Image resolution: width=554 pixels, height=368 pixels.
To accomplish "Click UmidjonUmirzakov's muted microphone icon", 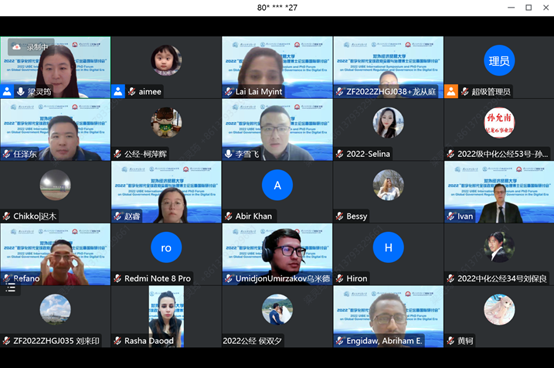I will (229, 279).
